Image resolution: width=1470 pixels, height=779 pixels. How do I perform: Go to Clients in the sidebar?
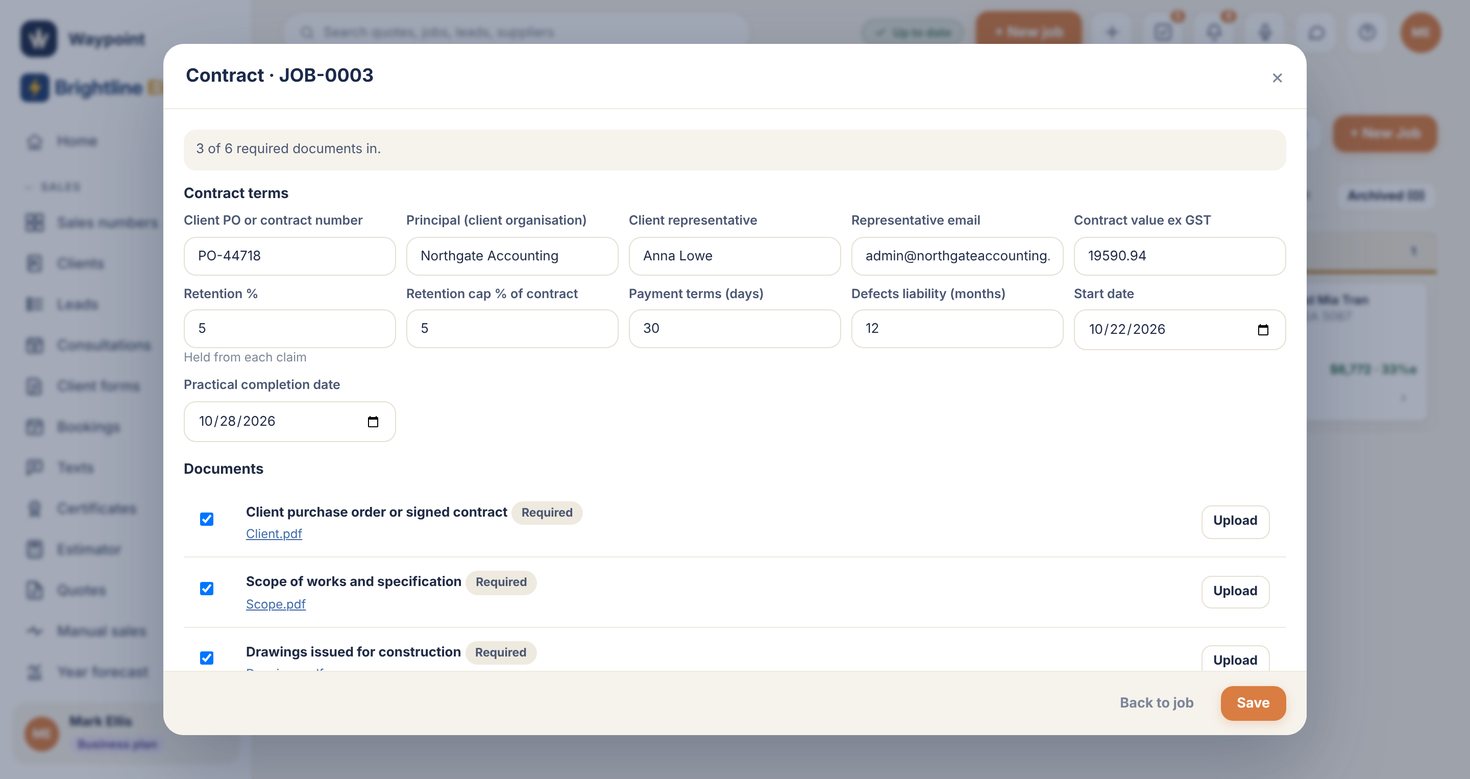click(80, 263)
